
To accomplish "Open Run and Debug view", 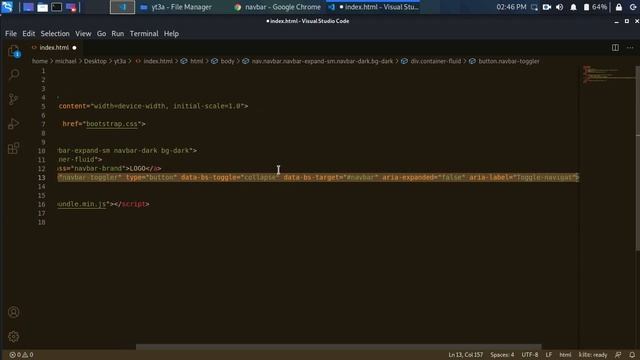I will click(13, 124).
